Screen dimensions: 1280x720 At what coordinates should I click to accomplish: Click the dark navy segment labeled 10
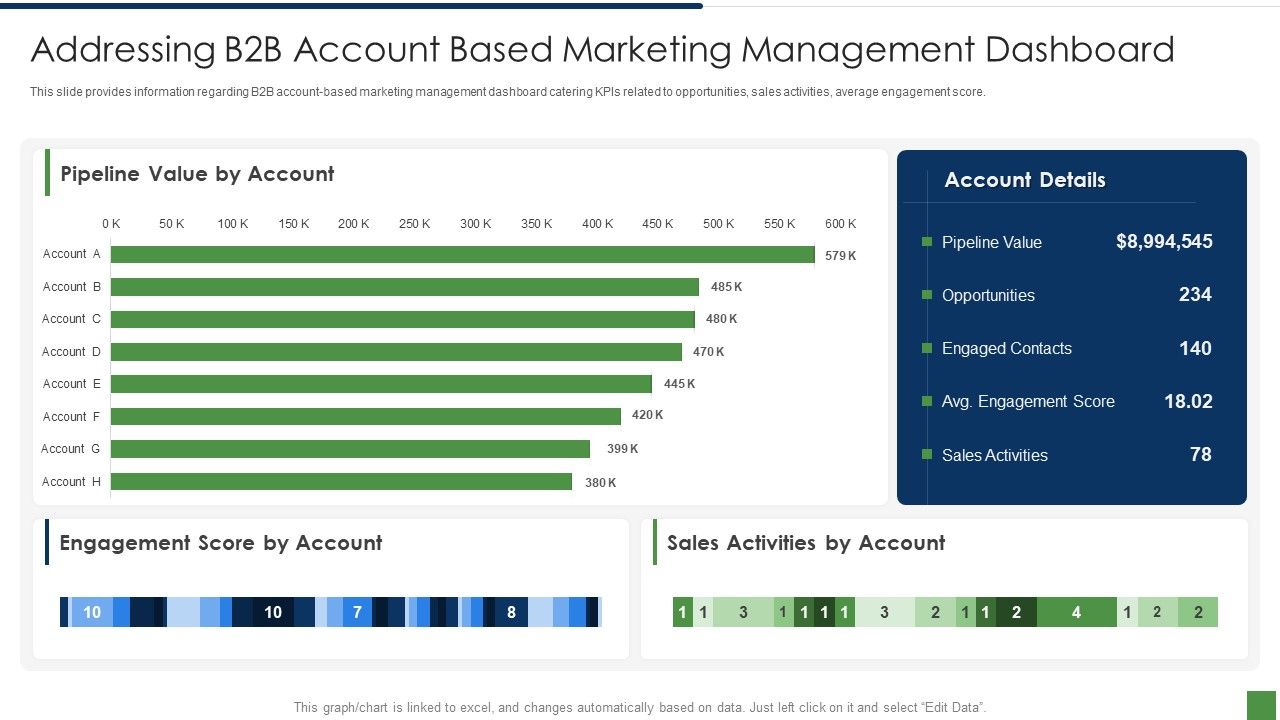[273, 612]
